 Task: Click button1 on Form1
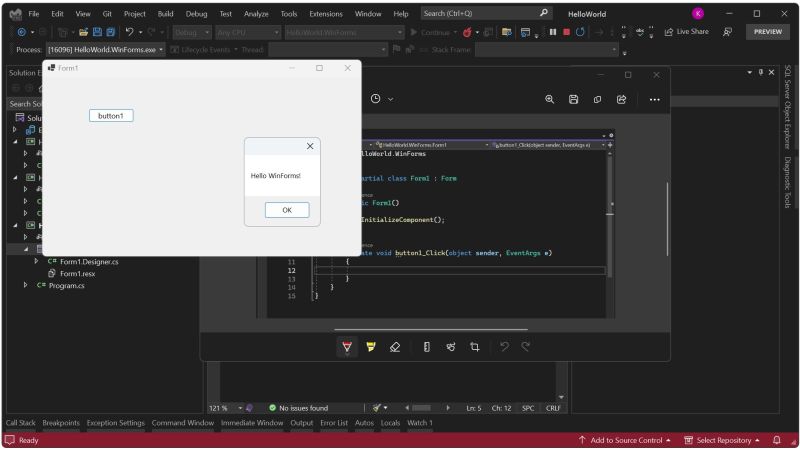(111, 116)
